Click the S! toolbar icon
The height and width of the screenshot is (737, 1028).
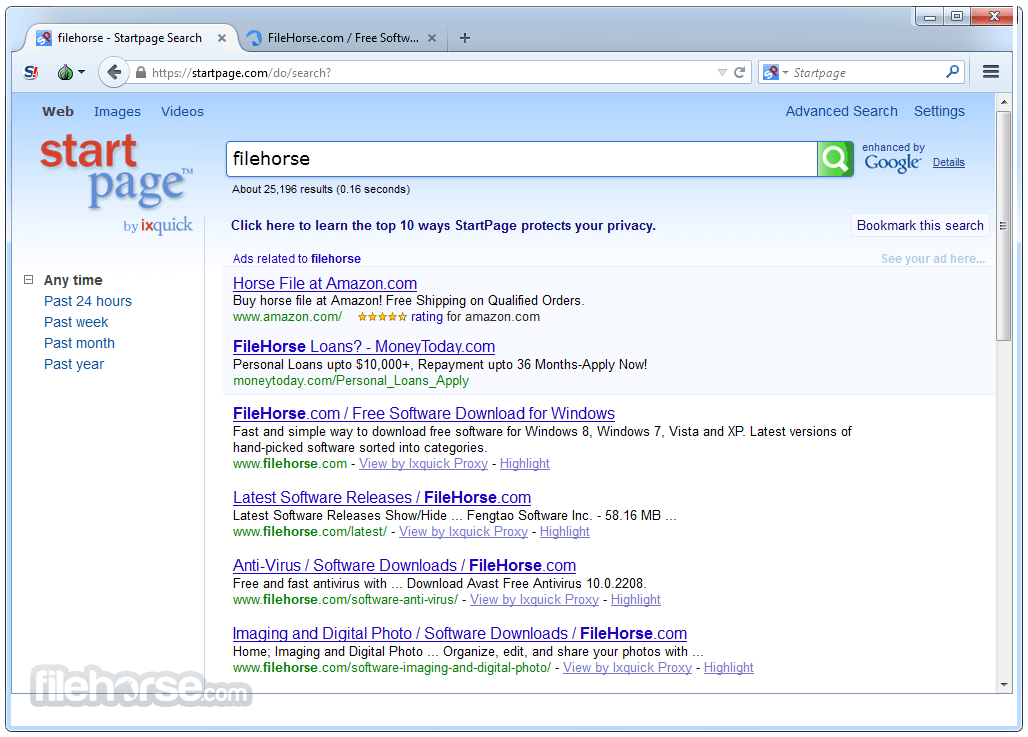coord(31,72)
